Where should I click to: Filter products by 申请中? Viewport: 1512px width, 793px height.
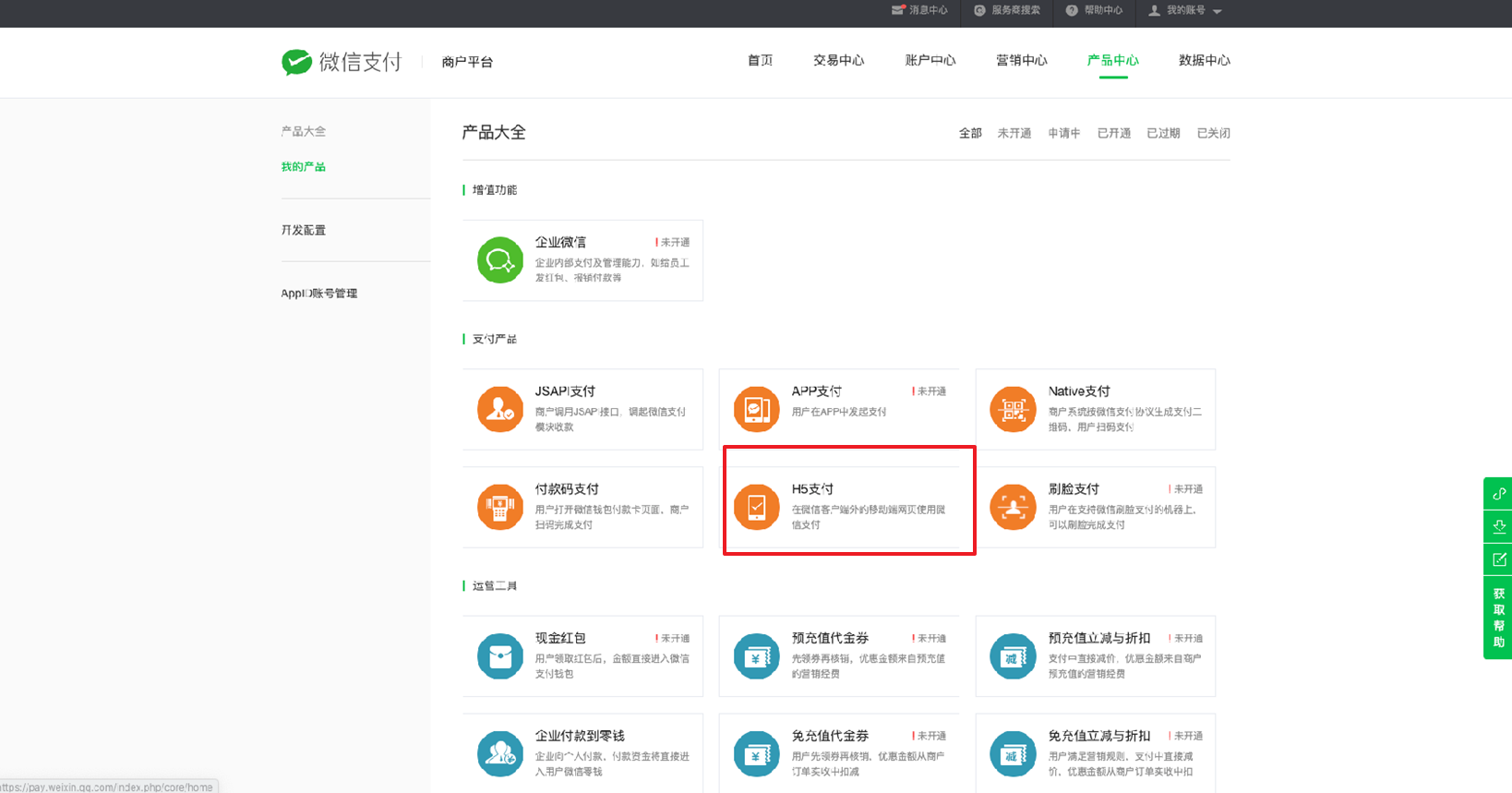click(1063, 133)
